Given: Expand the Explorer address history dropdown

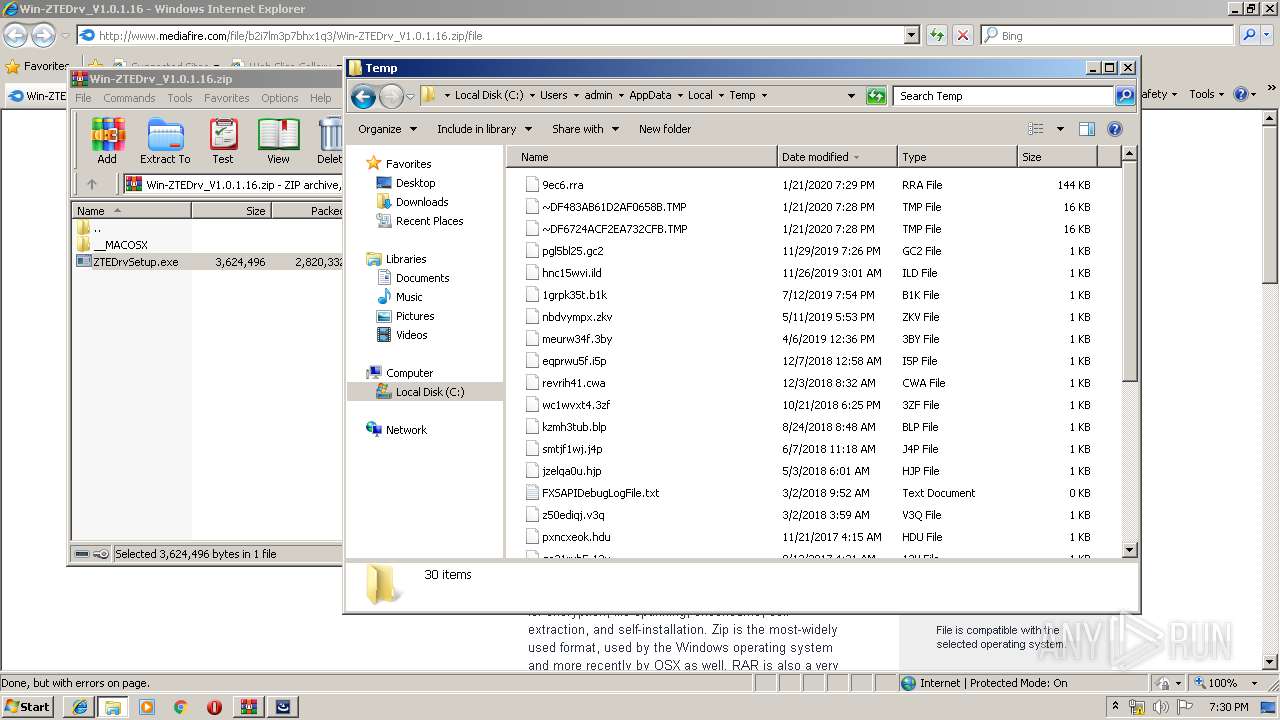Looking at the screenshot, I should (x=851, y=96).
